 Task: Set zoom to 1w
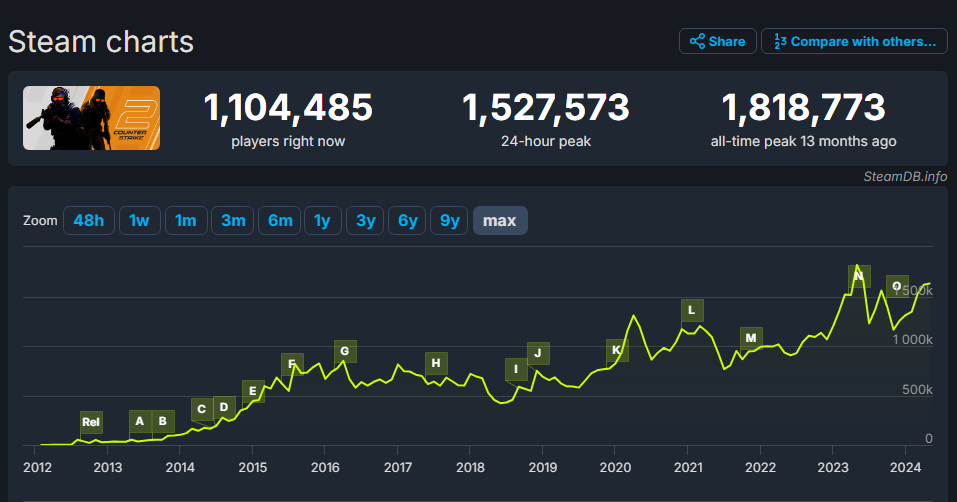click(139, 220)
